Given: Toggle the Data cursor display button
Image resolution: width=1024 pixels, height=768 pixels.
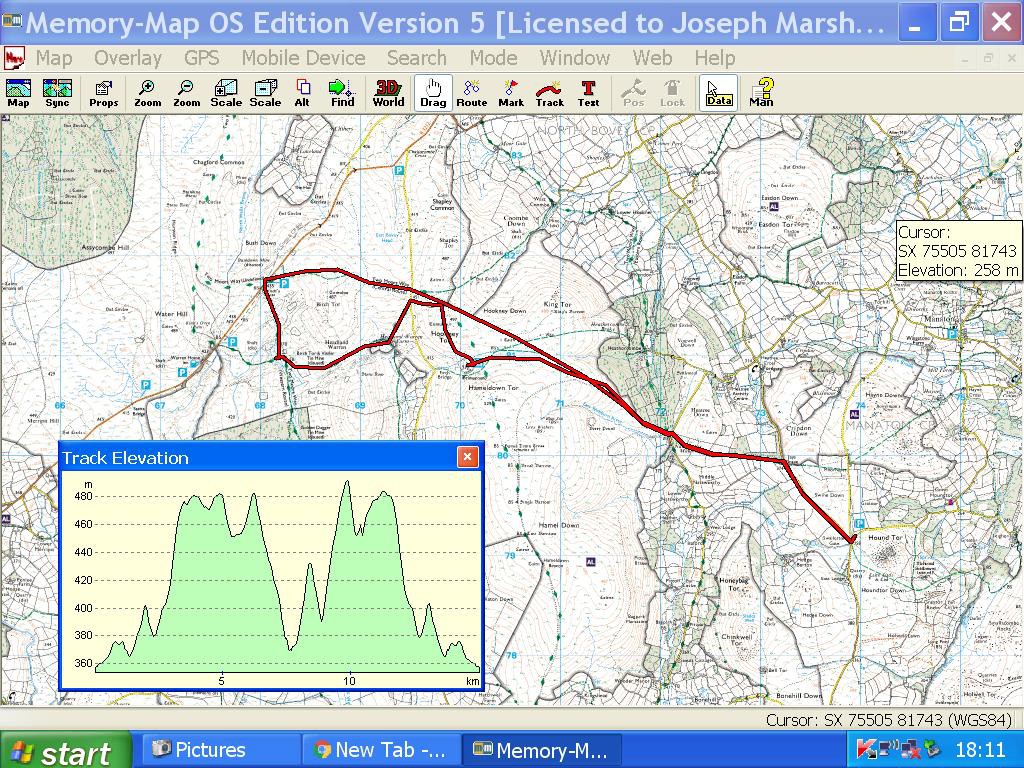Looking at the screenshot, I should tap(718, 93).
